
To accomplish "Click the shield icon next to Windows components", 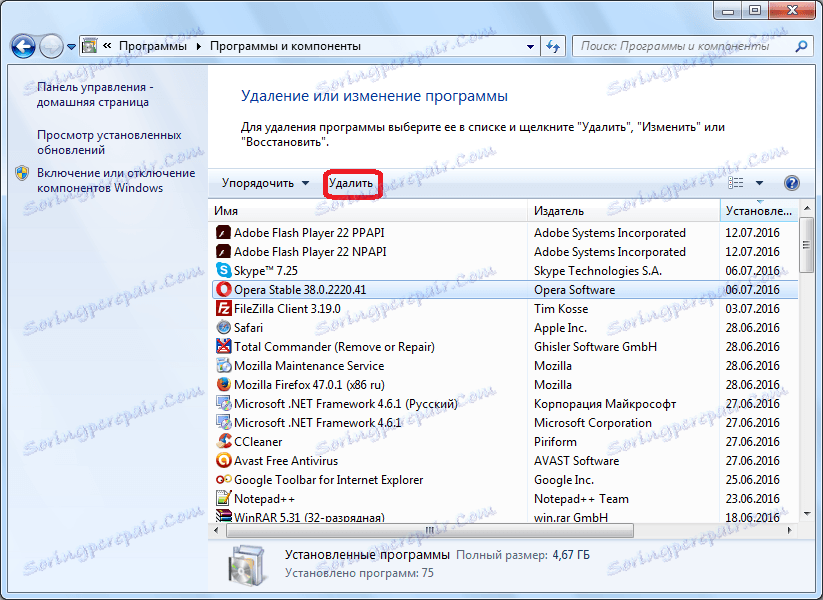I will click(x=22, y=173).
